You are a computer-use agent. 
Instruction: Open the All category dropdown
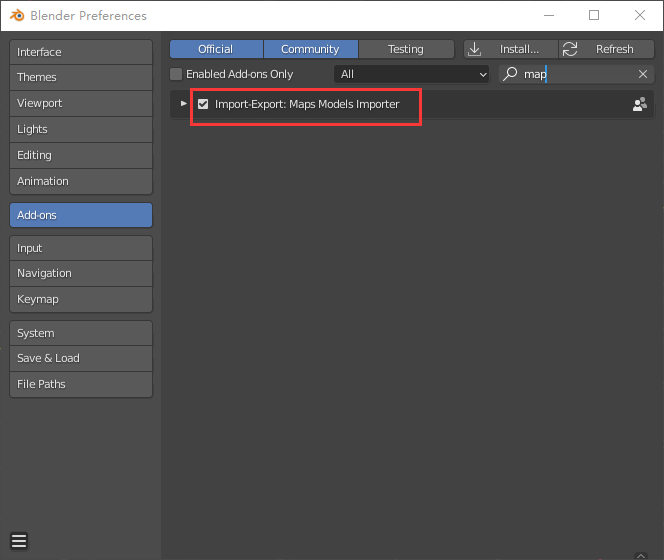click(412, 74)
